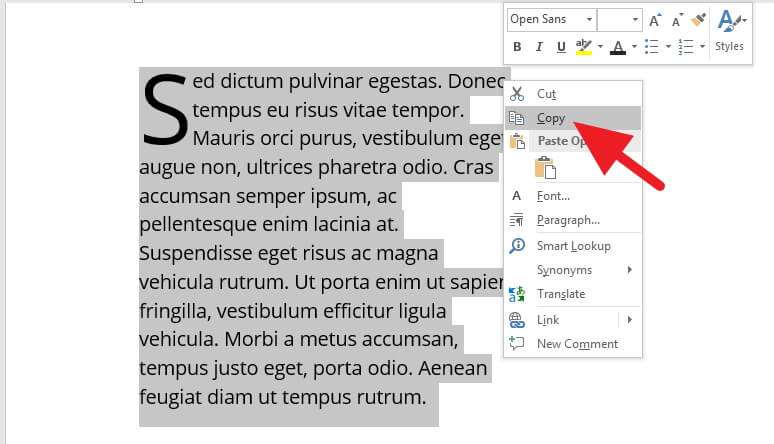The height and width of the screenshot is (444, 774).
Task: Apply the font color swatch
Action: [x=618, y=48]
